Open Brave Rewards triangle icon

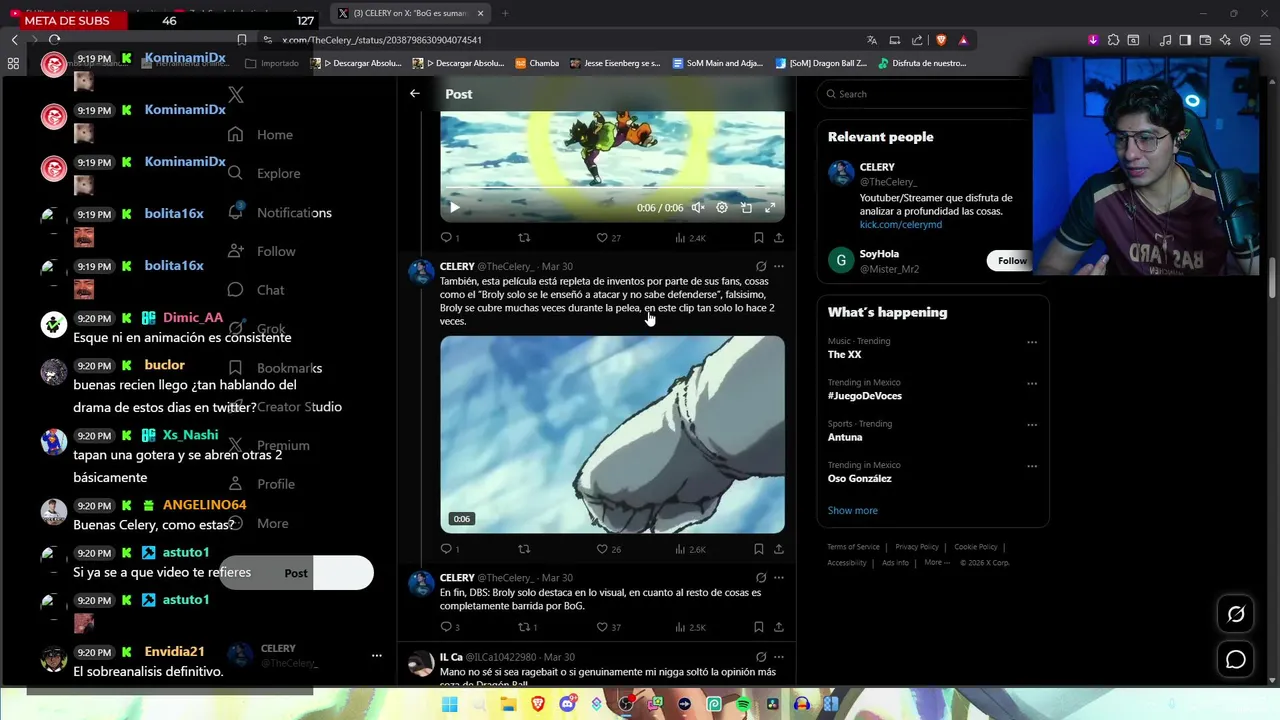click(x=963, y=40)
